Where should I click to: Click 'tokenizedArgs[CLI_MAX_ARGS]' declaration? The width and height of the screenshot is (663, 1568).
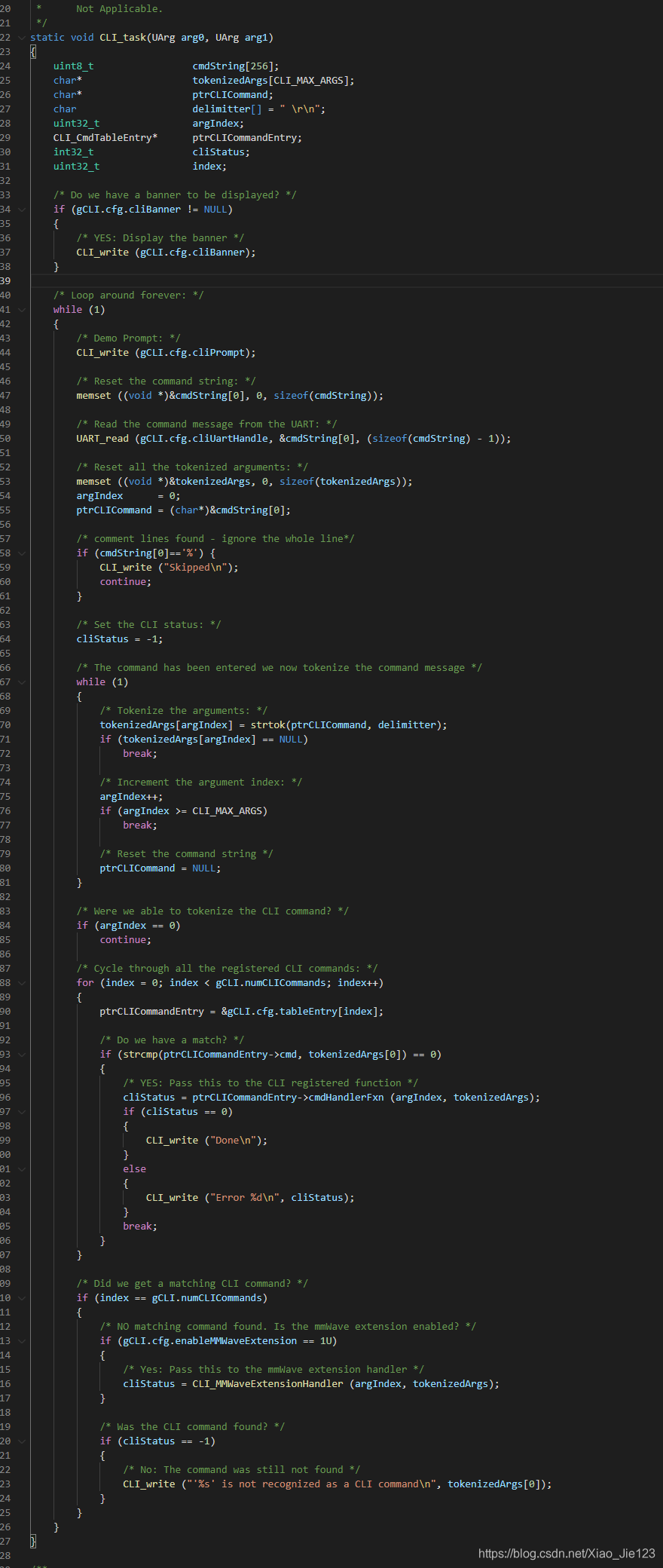[273, 81]
